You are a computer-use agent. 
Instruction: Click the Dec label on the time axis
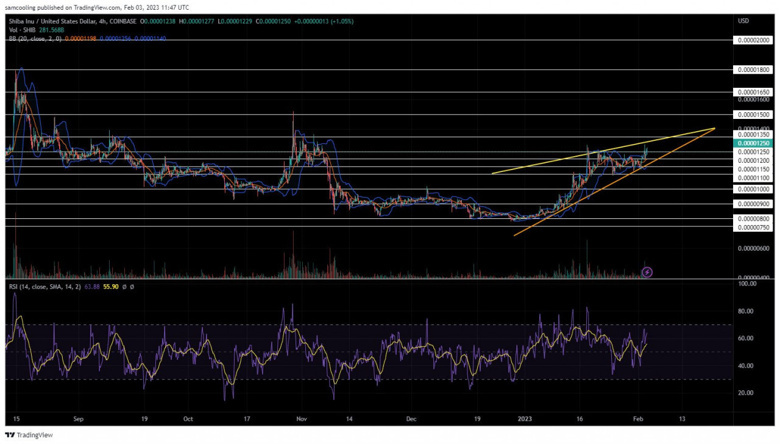pos(412,422)
